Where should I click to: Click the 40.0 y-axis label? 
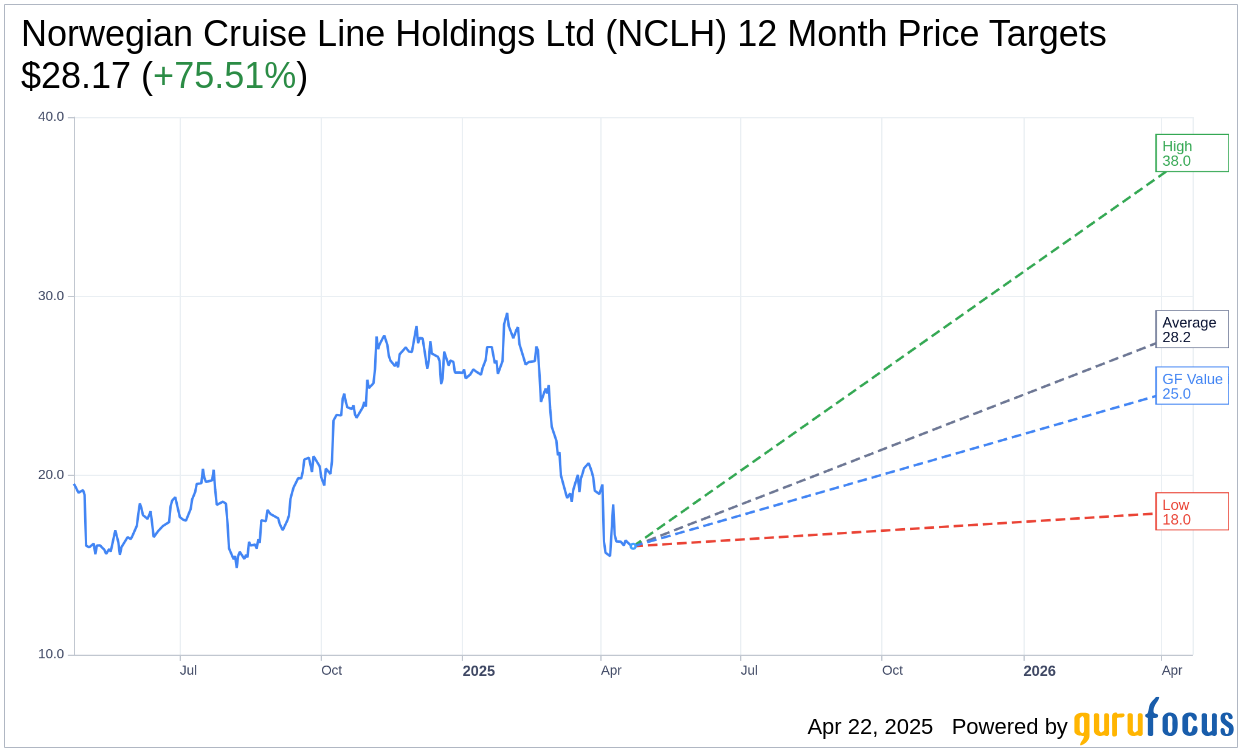51,117
